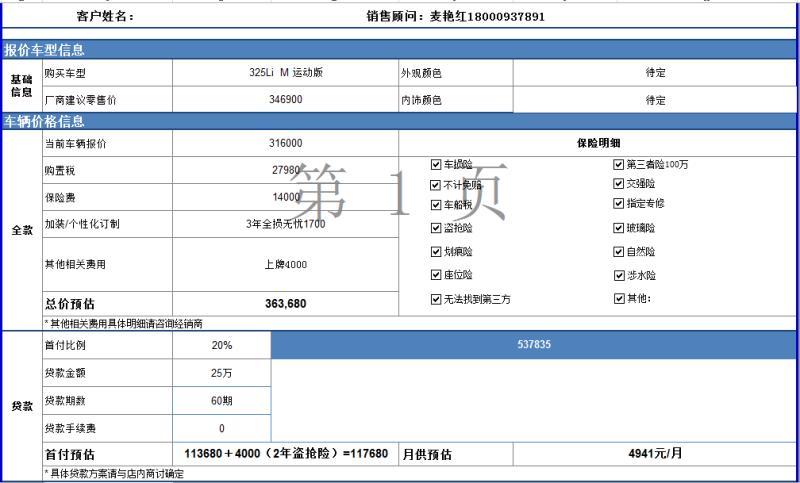The image size is (800, 483).
Task: Click the 当前车辆报价 label cell
Action: point(108,143)
